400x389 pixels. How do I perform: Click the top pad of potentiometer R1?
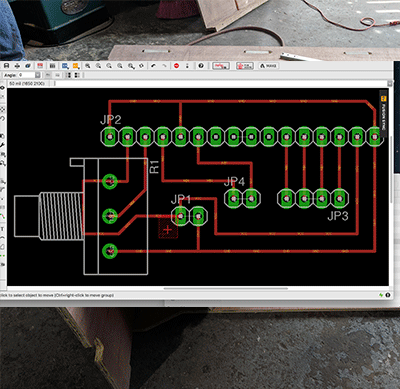tap(110, 181)
